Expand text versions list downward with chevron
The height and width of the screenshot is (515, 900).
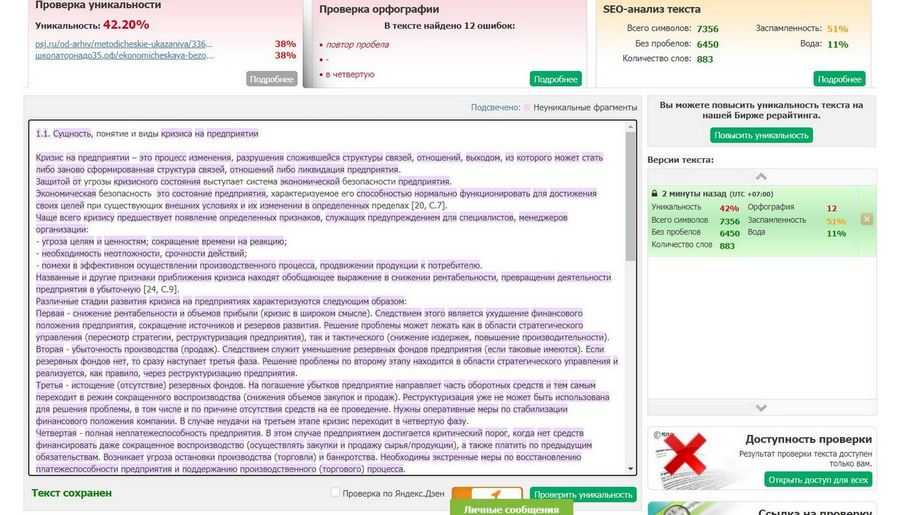(x=761, y=408)
